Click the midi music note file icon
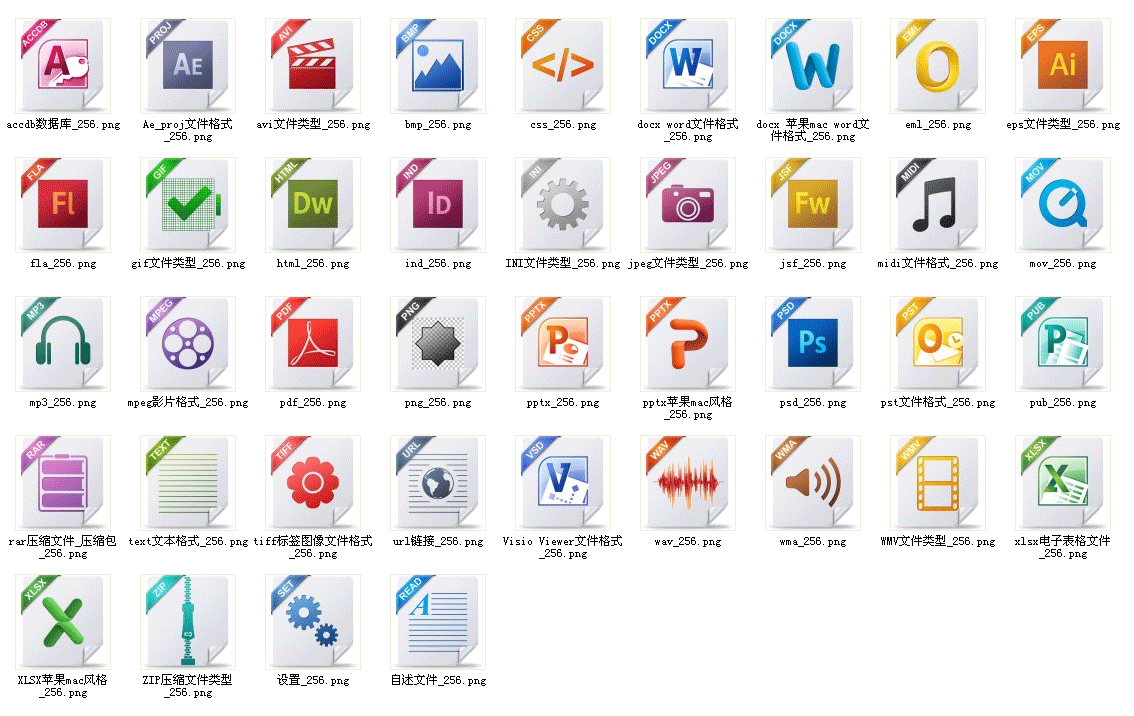 pos(938,205)
